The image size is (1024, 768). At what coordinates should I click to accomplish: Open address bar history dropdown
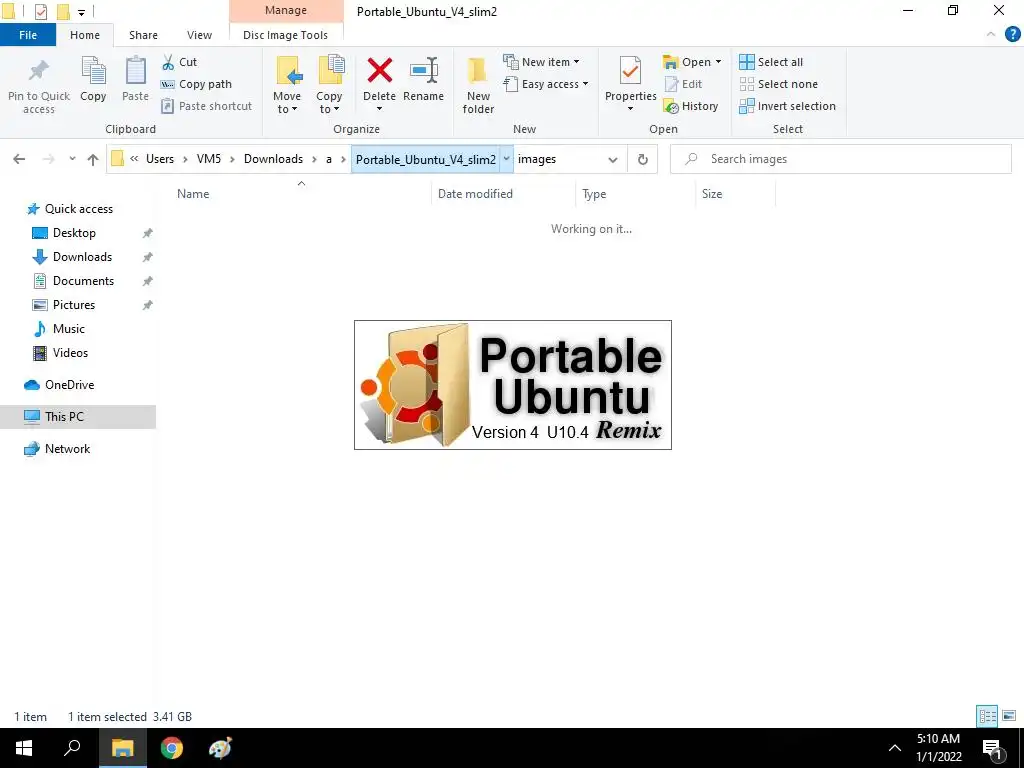pyautogui.click(x=613, y=159)
